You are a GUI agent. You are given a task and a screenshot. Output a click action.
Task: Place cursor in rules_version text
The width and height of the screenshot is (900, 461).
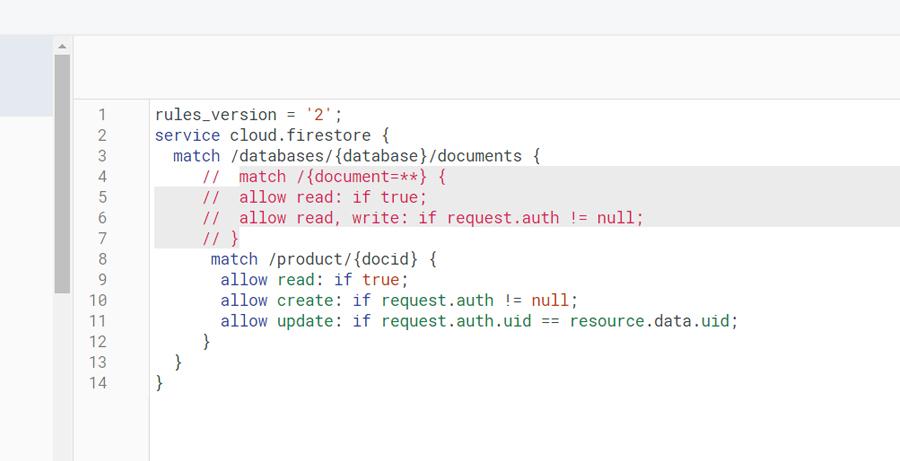tap(216, 115)
